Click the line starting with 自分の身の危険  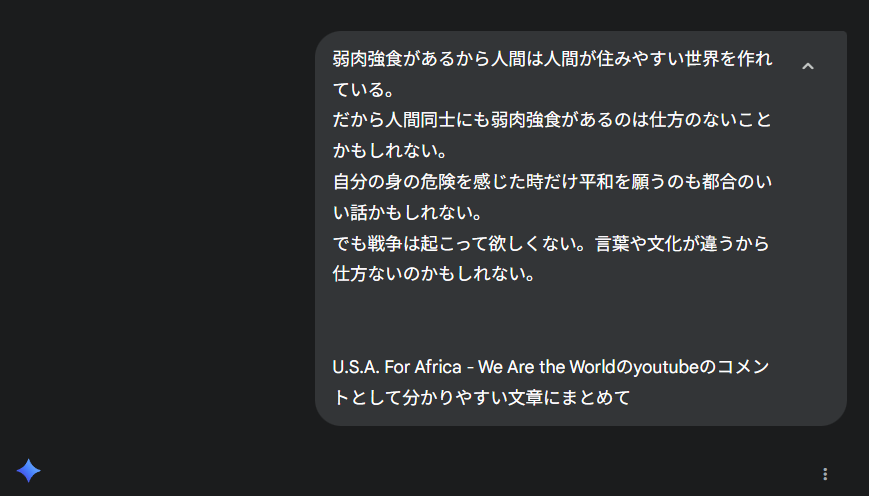pyautogui.click(x=552, y=182)
